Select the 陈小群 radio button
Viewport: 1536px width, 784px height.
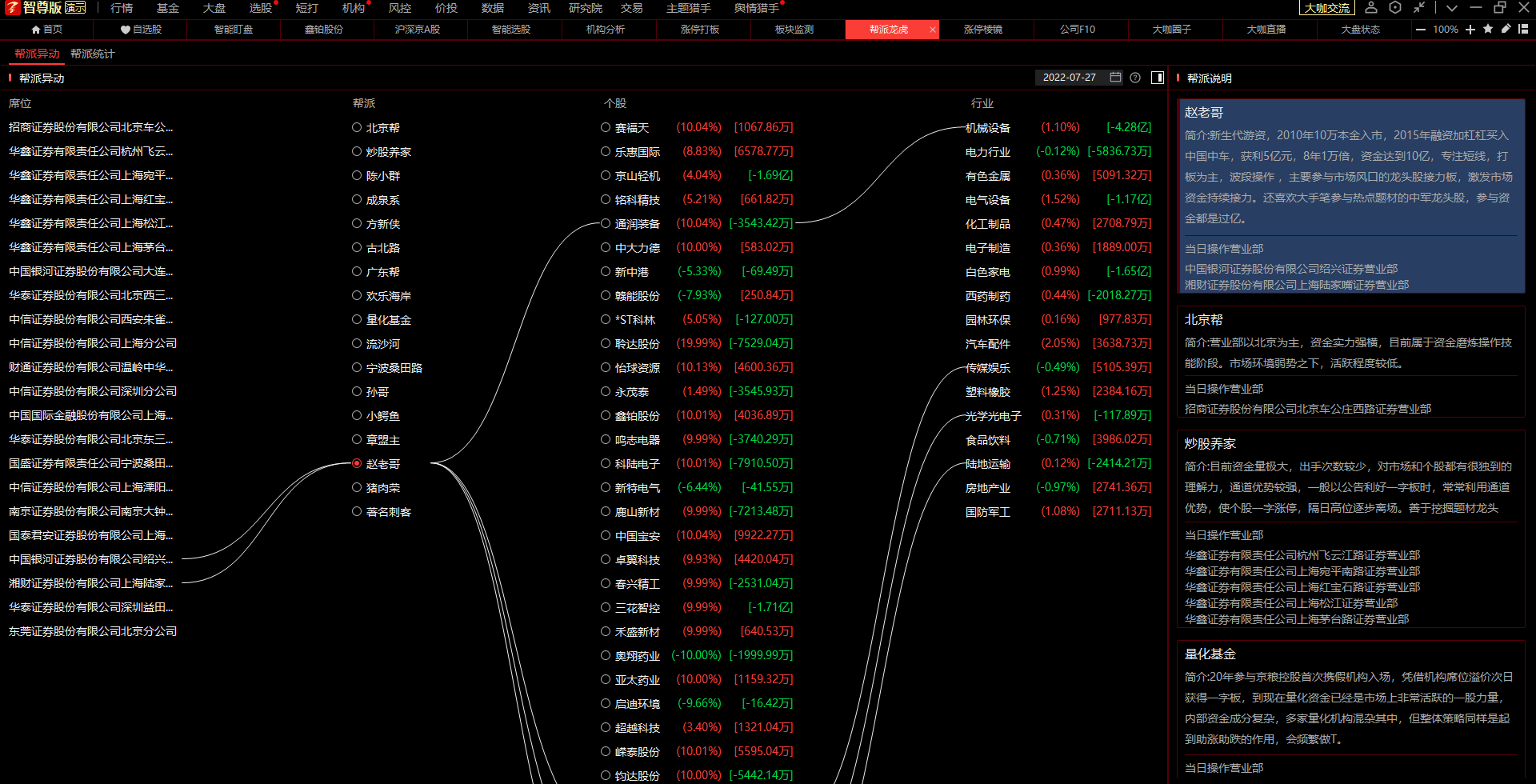tap(357, 175)
